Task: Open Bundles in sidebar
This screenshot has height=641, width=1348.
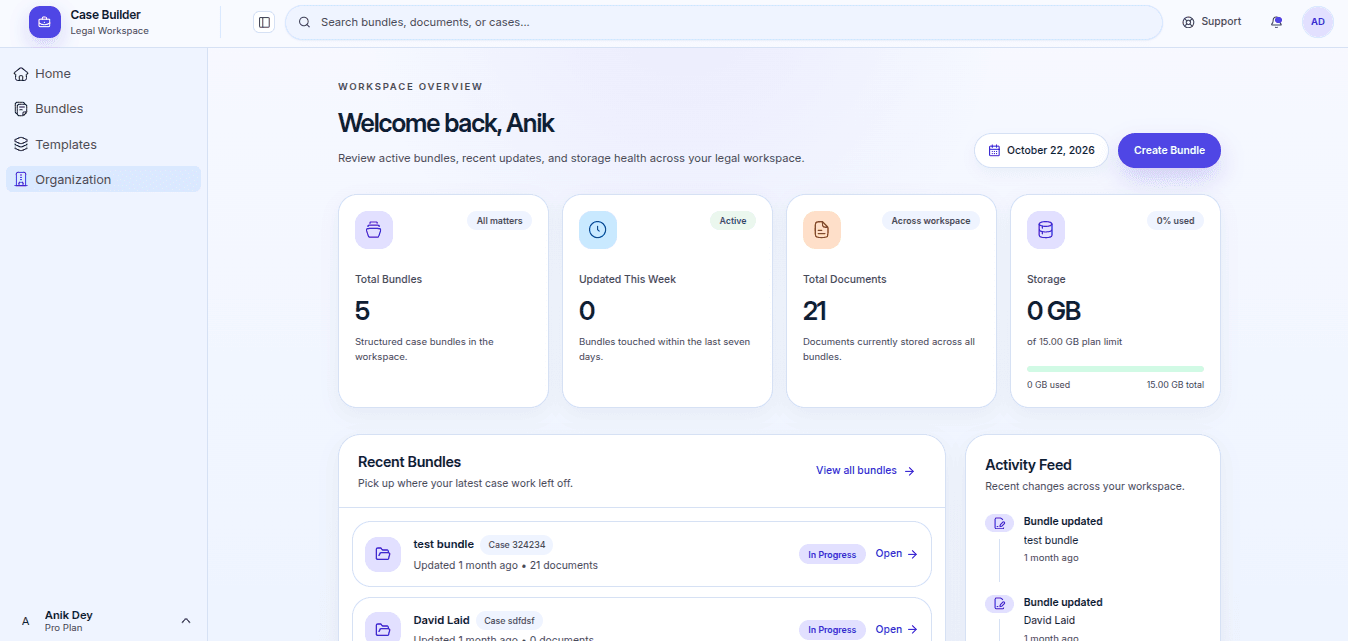Action: click(103, 109)
